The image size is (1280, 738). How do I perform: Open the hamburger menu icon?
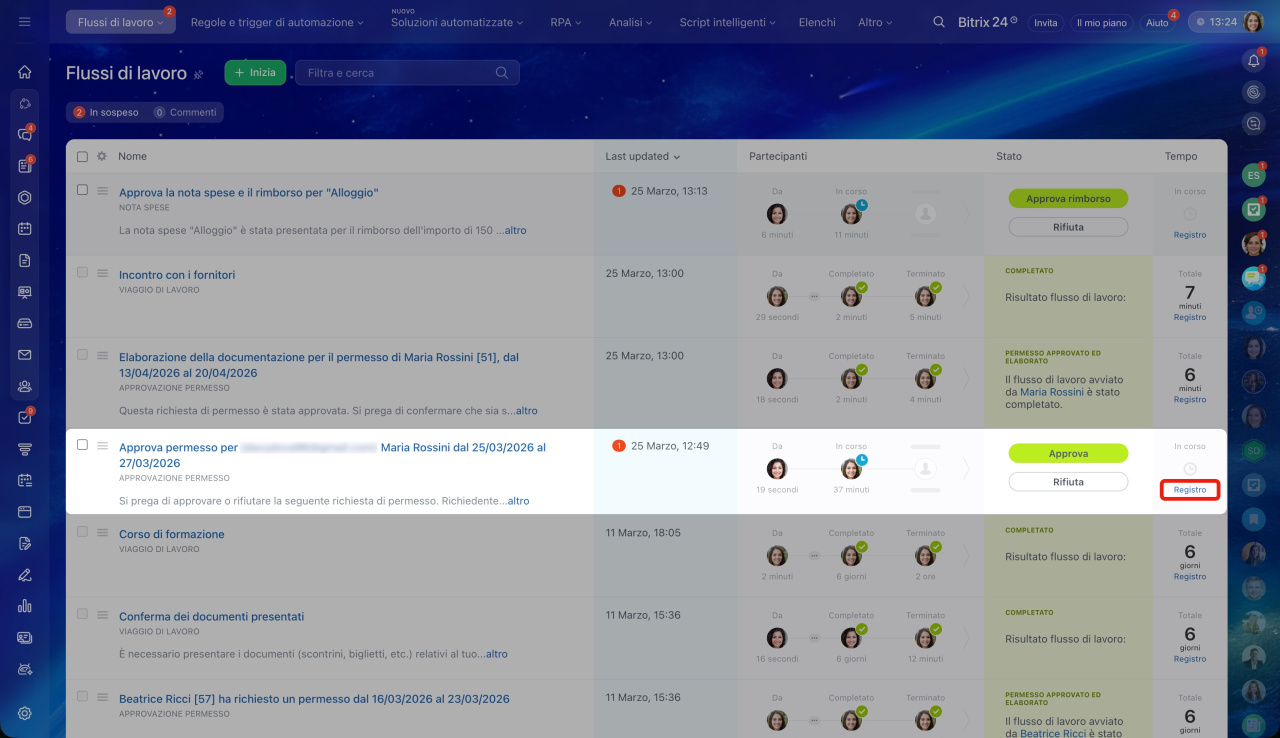25,22
